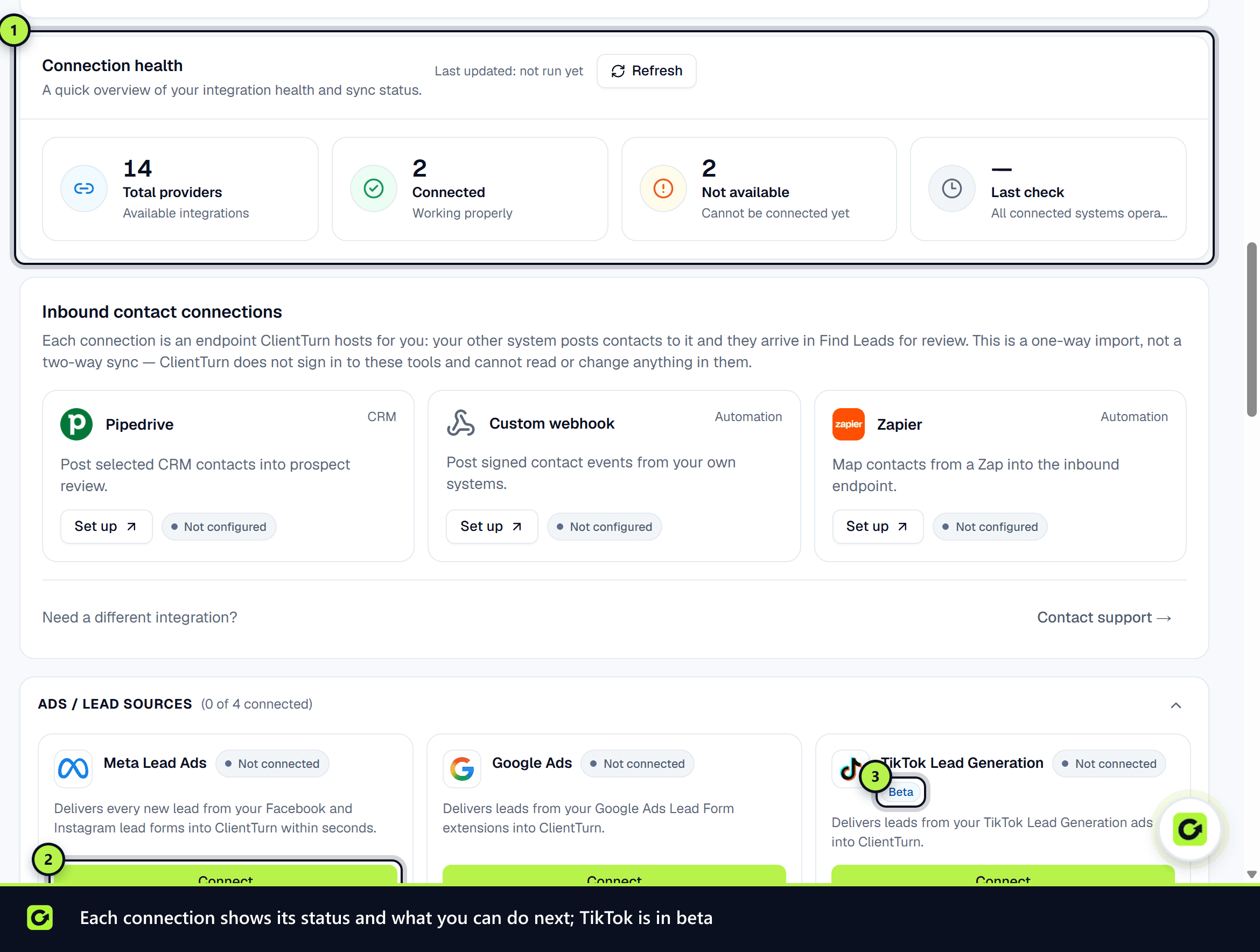Screen dimensions: 1260x952
Task: Click Automation label on Zapier card
Action: (x=1134, y=416)
